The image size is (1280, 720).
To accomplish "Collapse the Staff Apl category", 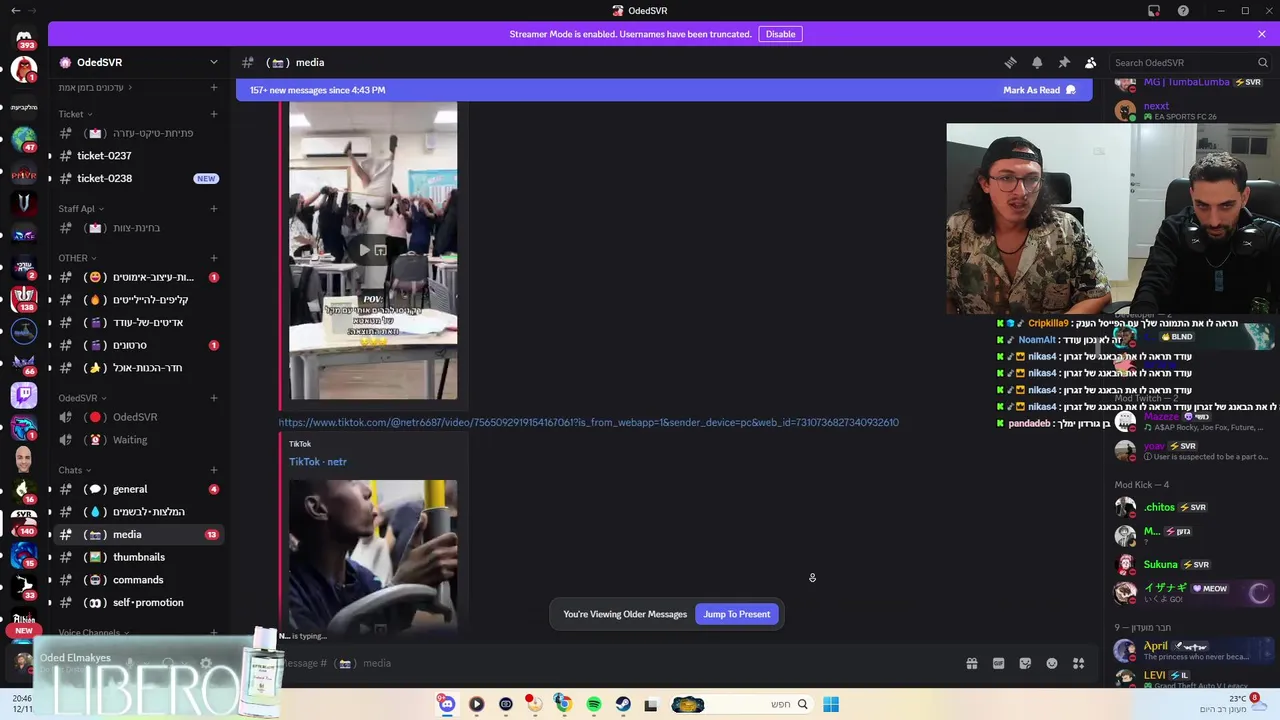I will pyautogui.click(x=81, y=209).
